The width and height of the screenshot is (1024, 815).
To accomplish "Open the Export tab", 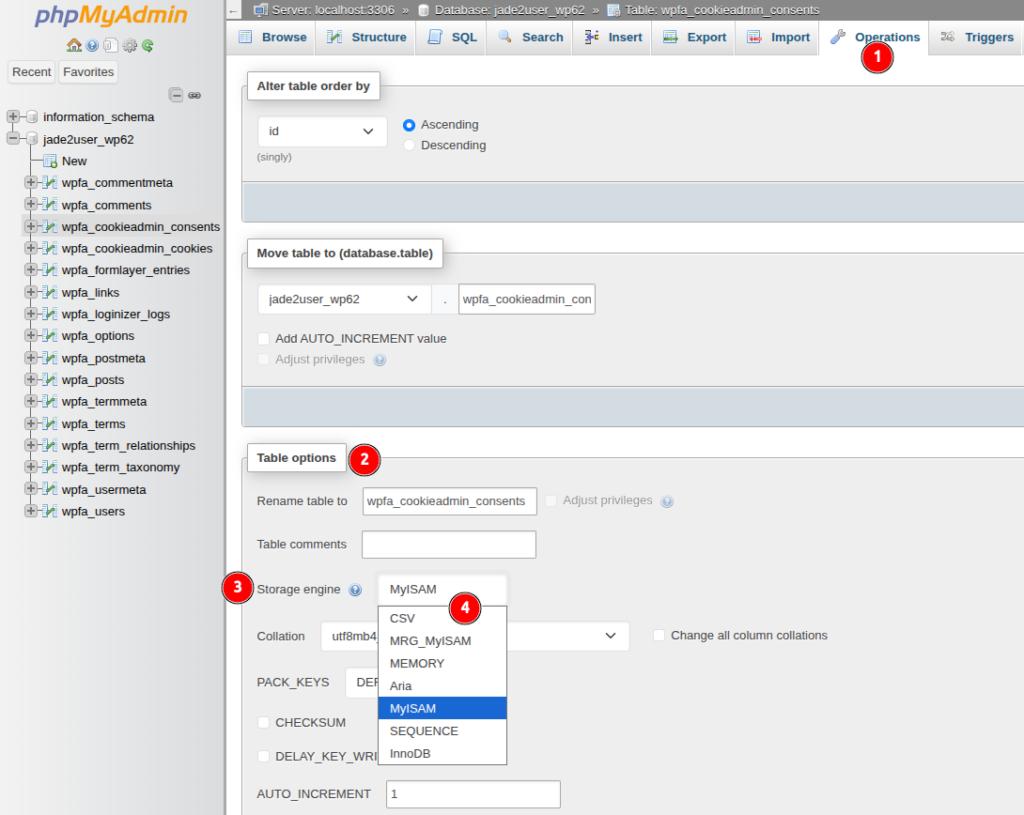I will pyautogui.click(x=694, y=37).
